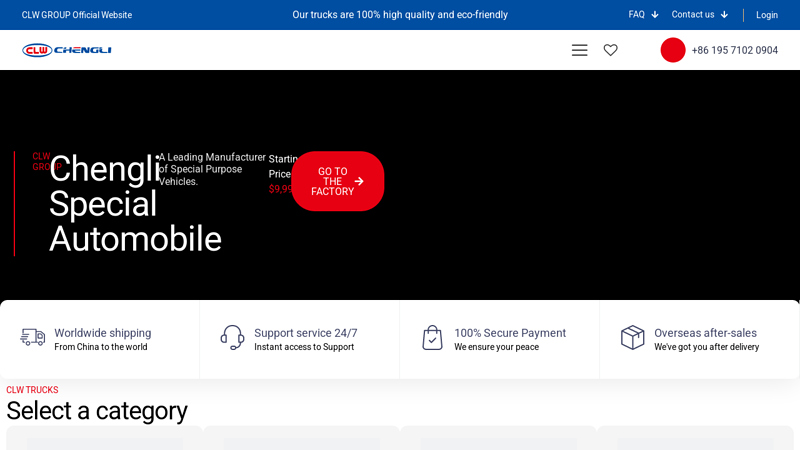This screenshot has height=450, width=800.
Task: Click 'Instant access to Support' text
Action: pos(304,347)
